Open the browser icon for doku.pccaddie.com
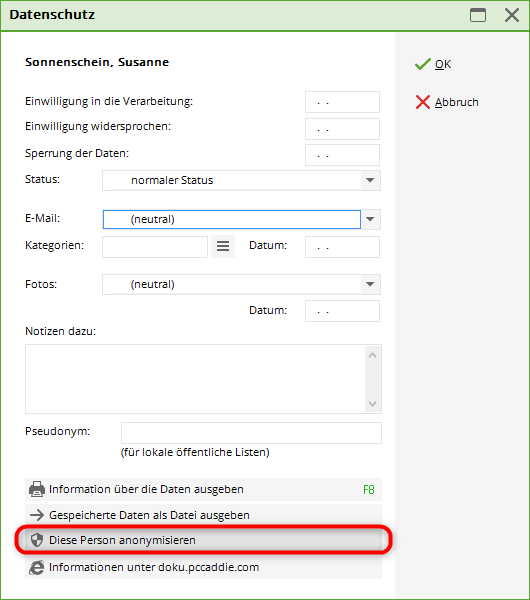530x600 pixels. pyautogui.click(x=37, y=567)
